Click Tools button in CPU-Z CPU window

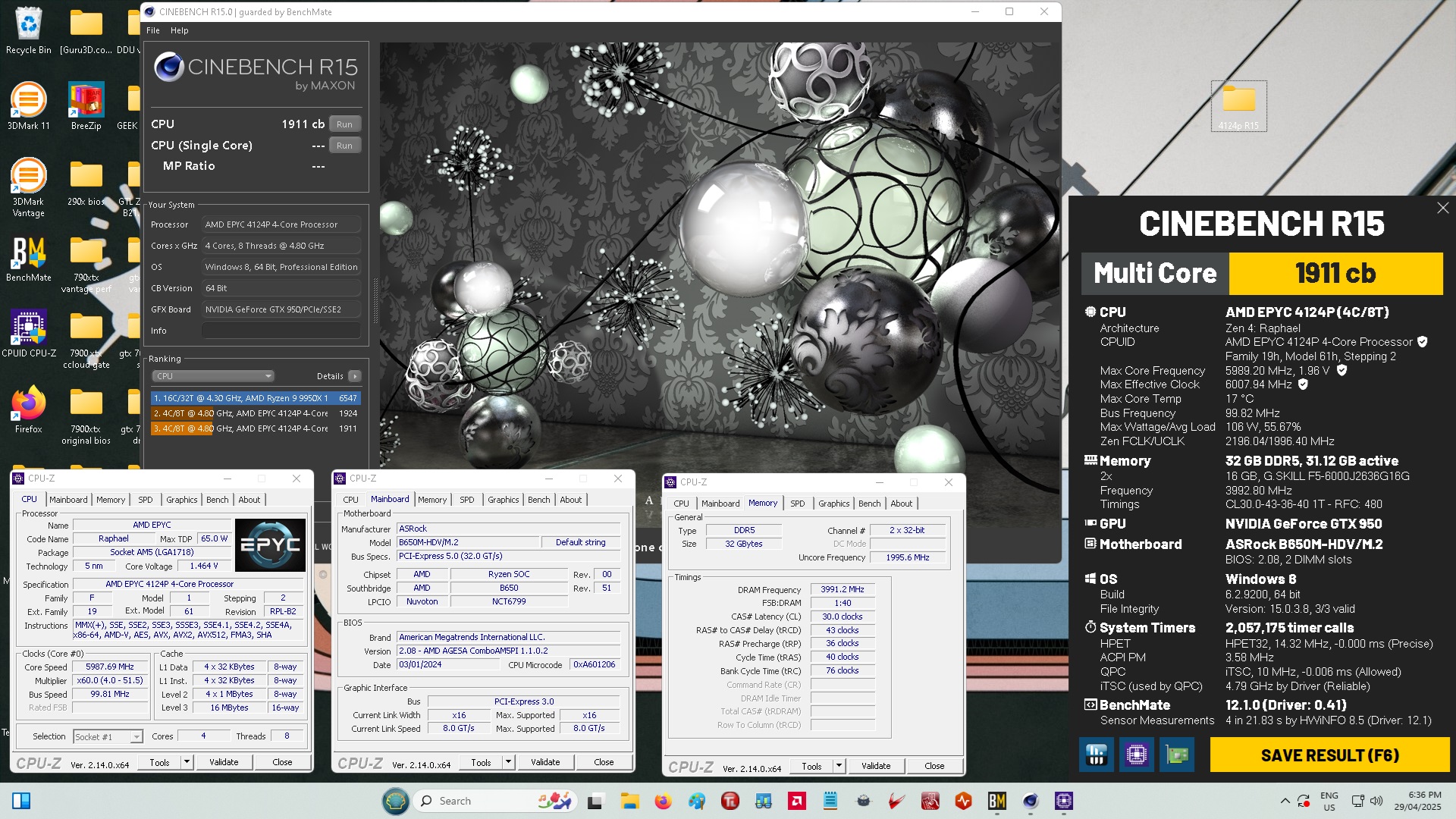[160, 762]
